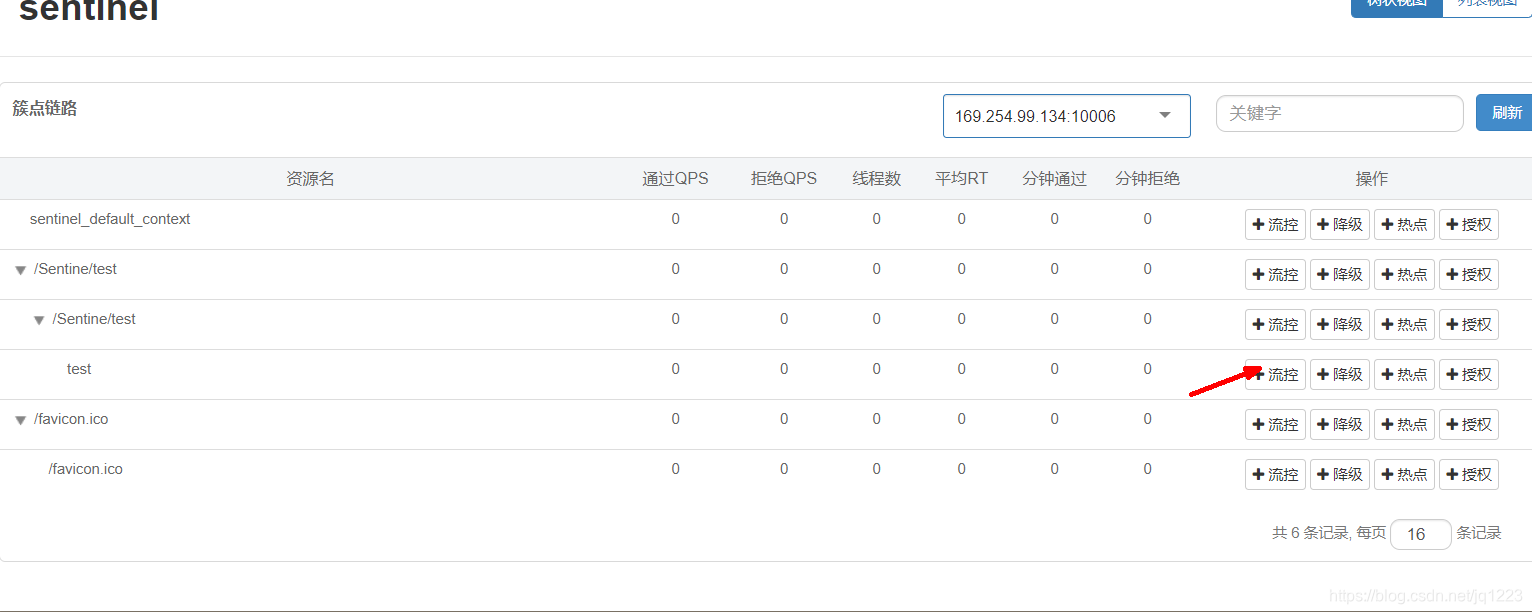Click 降级 in the nested /Sentine/test row

(x=1340, y=325)
